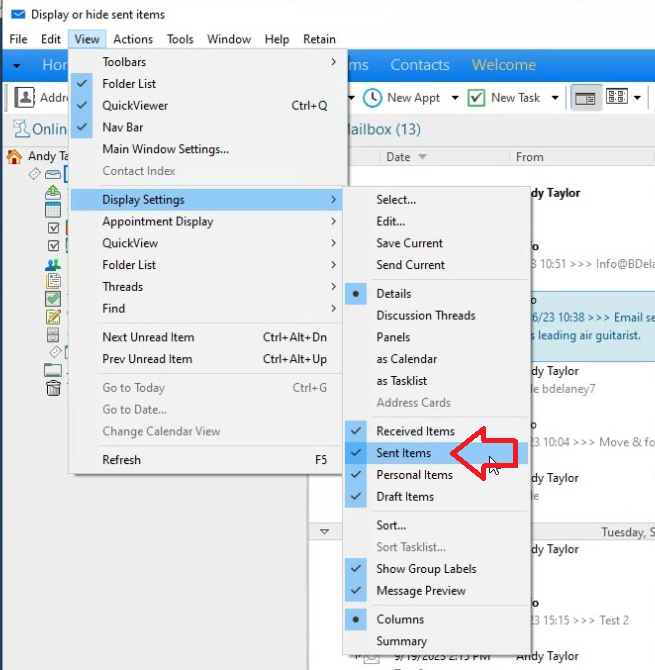Switch to the Contacts nav tab
655x670 pixels.
click(x=419, y=65)
